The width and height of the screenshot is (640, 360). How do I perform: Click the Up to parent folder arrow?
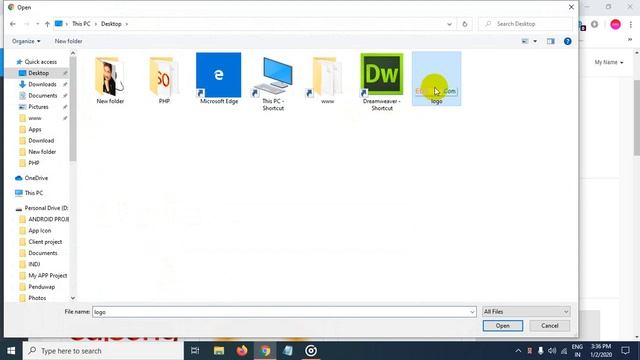pos(47,24)
